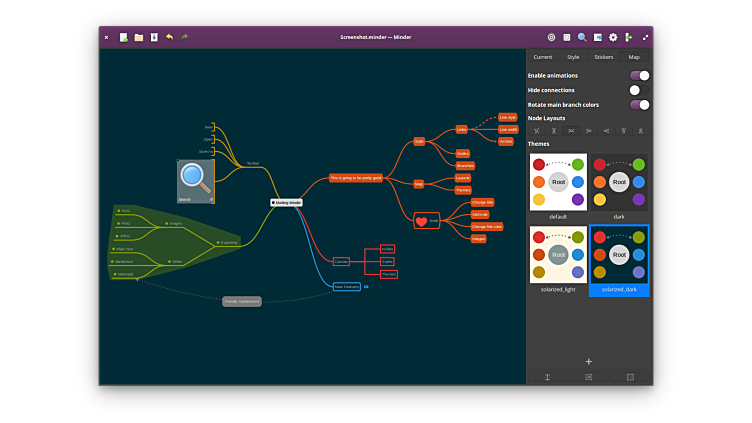Open the focus mode target icon
Screen dimensions: 752x423
(x=551, y=37)
